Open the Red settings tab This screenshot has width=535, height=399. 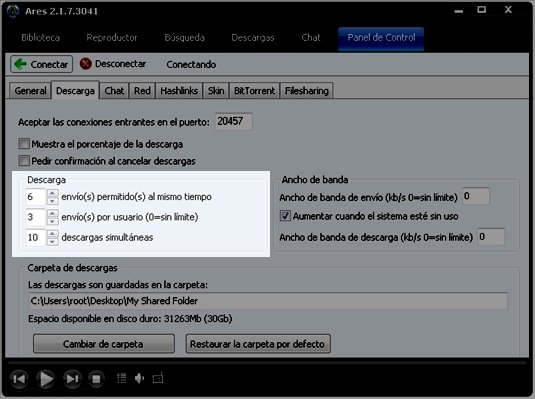pyautogui.click(x=142, y=91)
